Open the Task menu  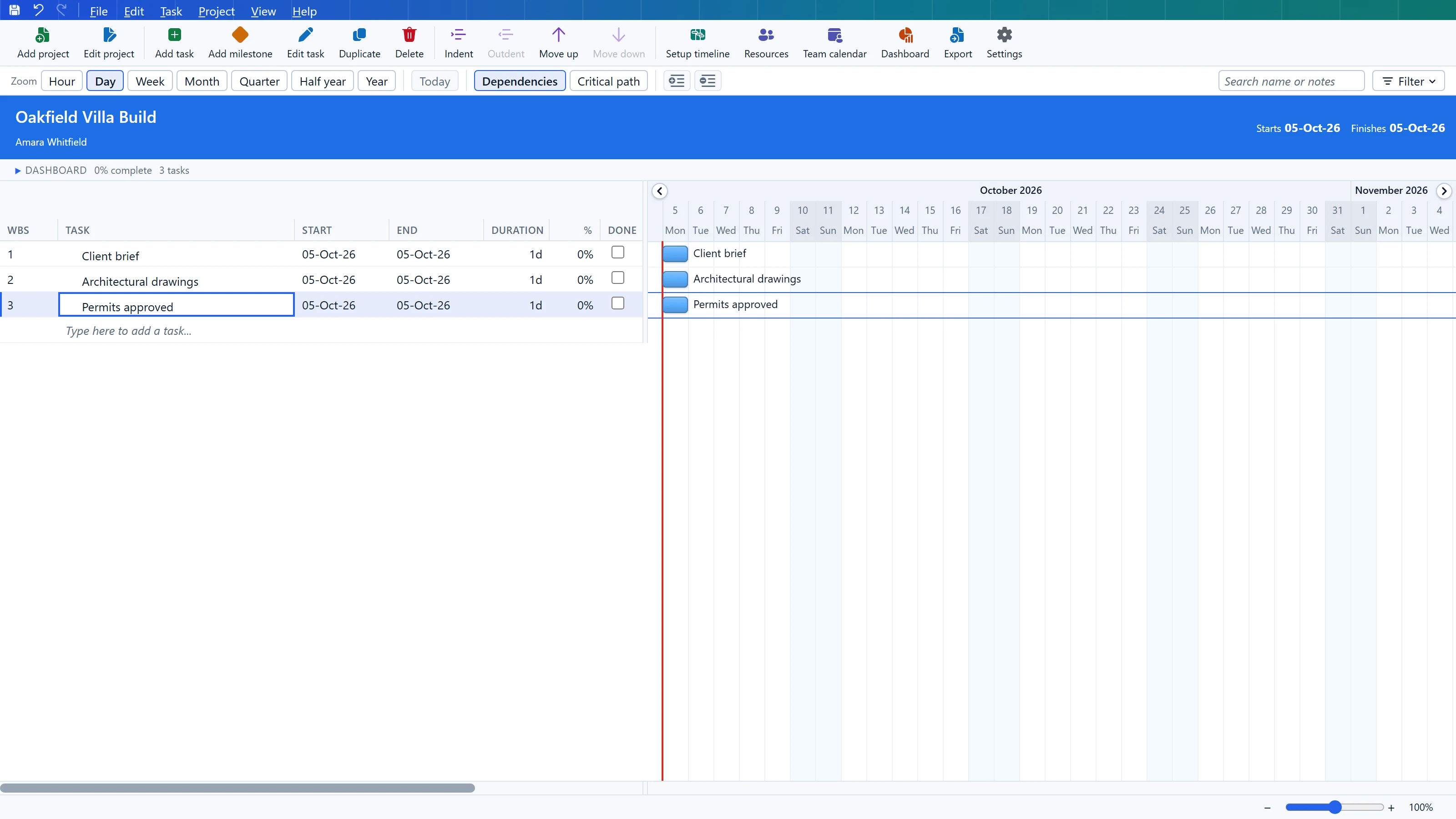[x=171, y=11]
